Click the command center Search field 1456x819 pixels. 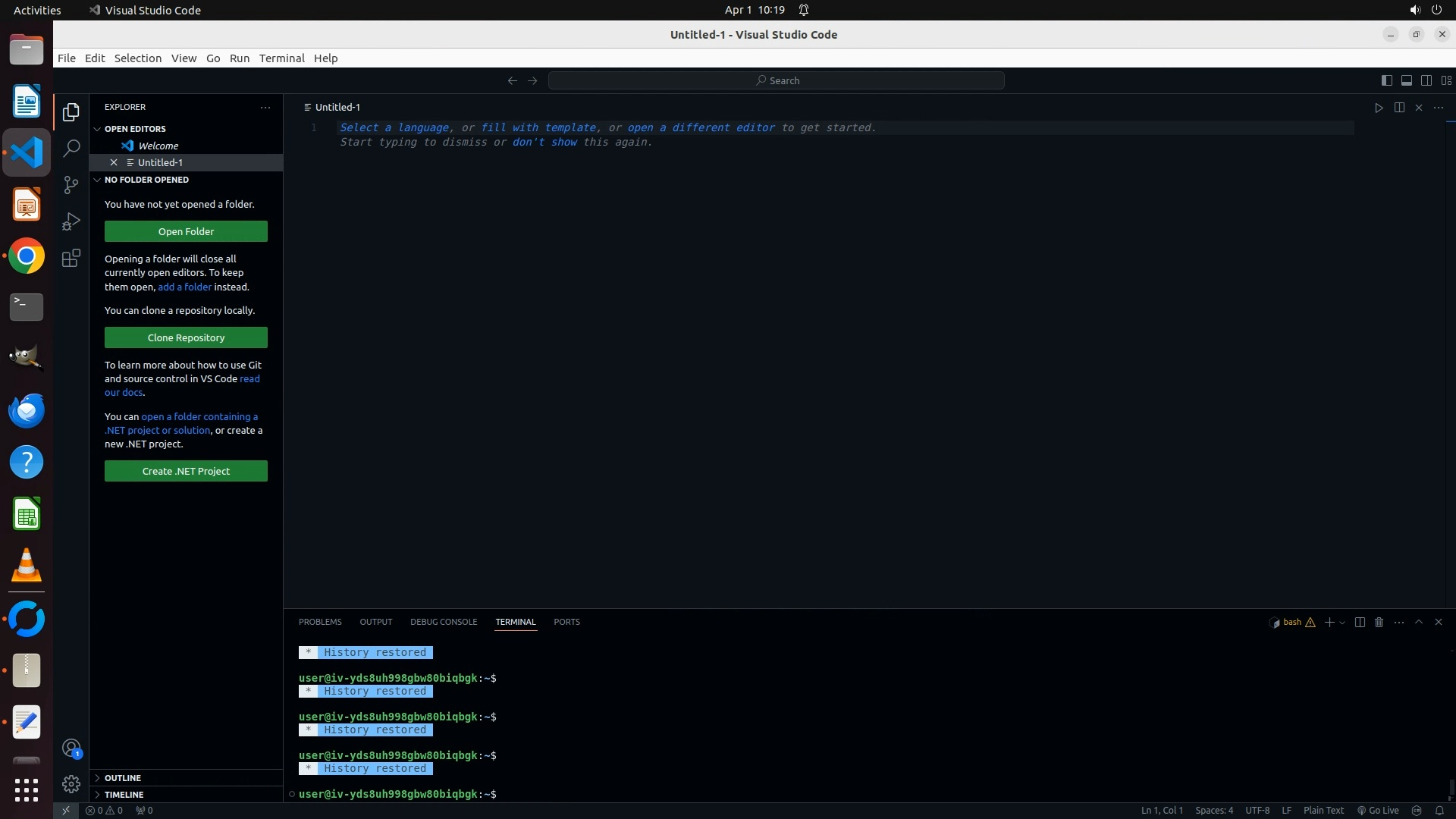click(x=777, y=80)
